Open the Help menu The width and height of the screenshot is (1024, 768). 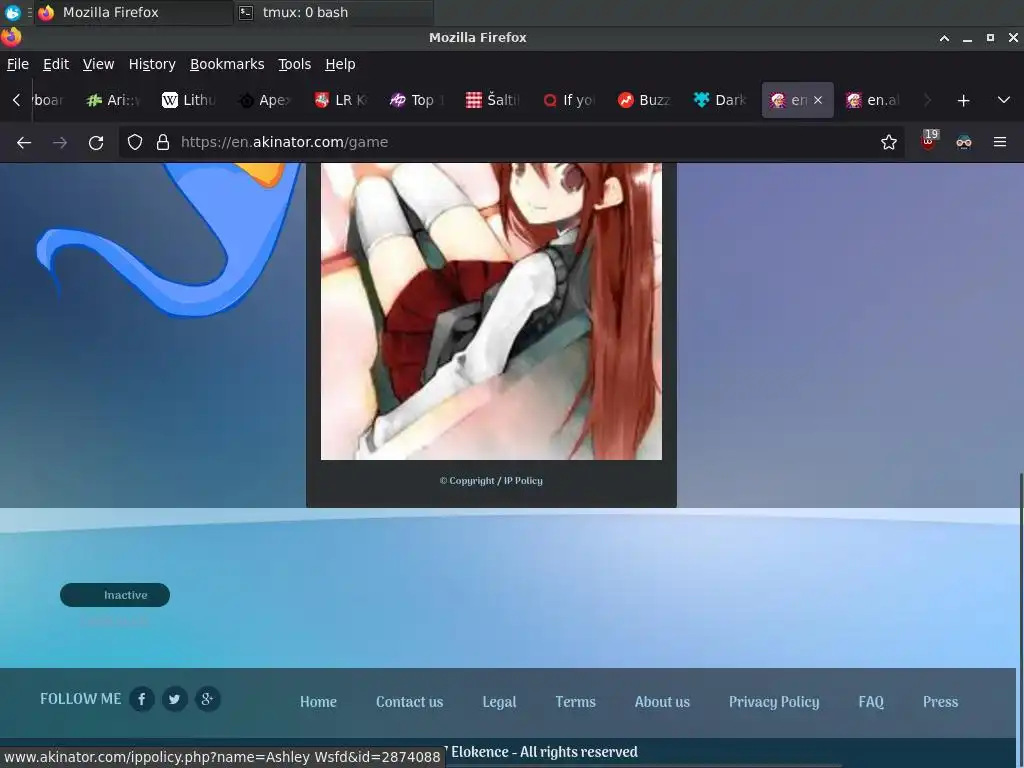pyautogui.click(x=340, y=64)
